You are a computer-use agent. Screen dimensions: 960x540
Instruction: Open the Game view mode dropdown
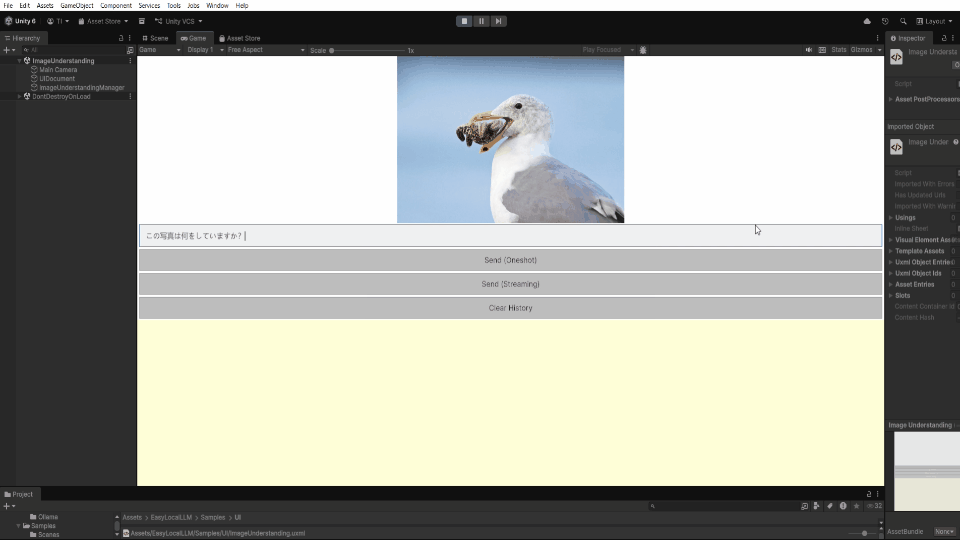tap(160, 50)
